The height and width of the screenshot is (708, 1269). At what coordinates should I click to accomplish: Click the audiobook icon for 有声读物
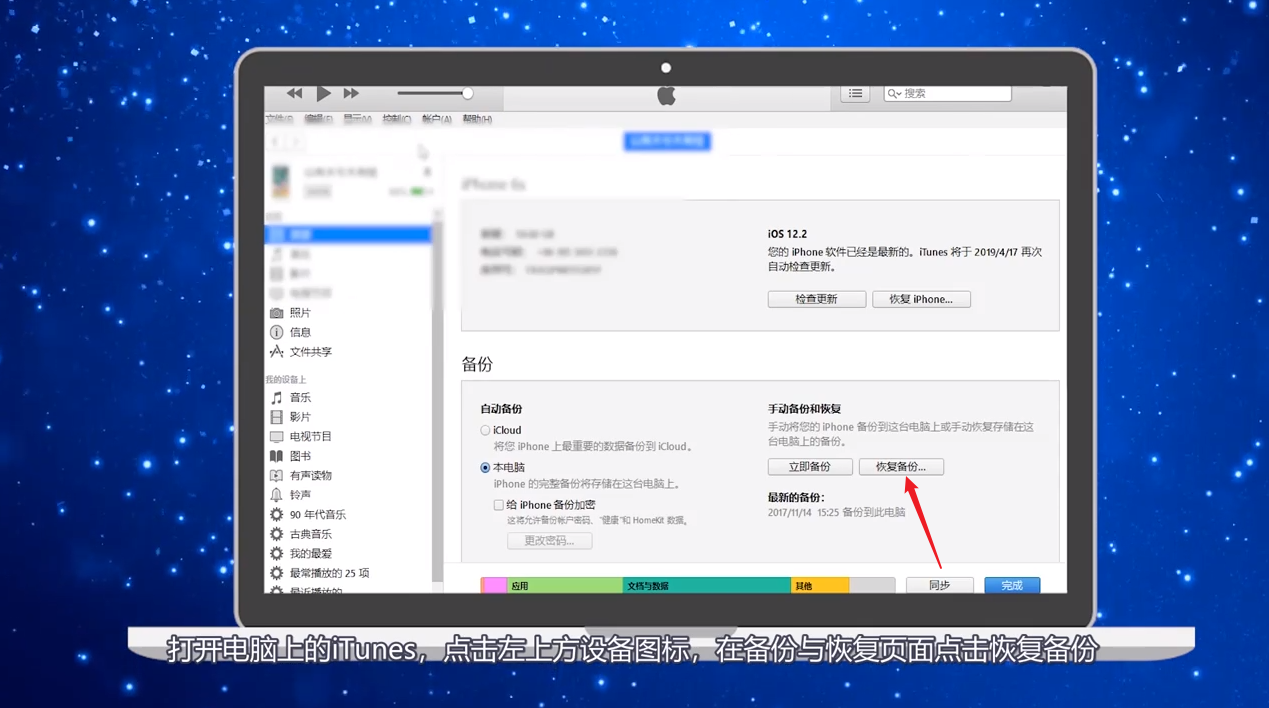[277, 475]
